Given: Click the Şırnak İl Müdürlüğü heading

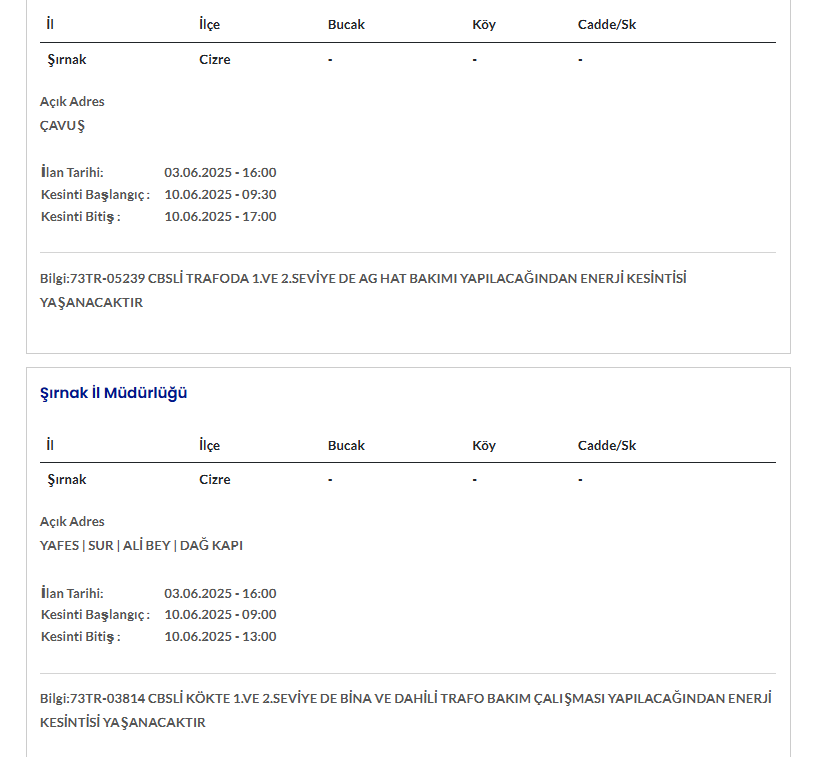Looking at the screenshot, I should tap(113, 393).
